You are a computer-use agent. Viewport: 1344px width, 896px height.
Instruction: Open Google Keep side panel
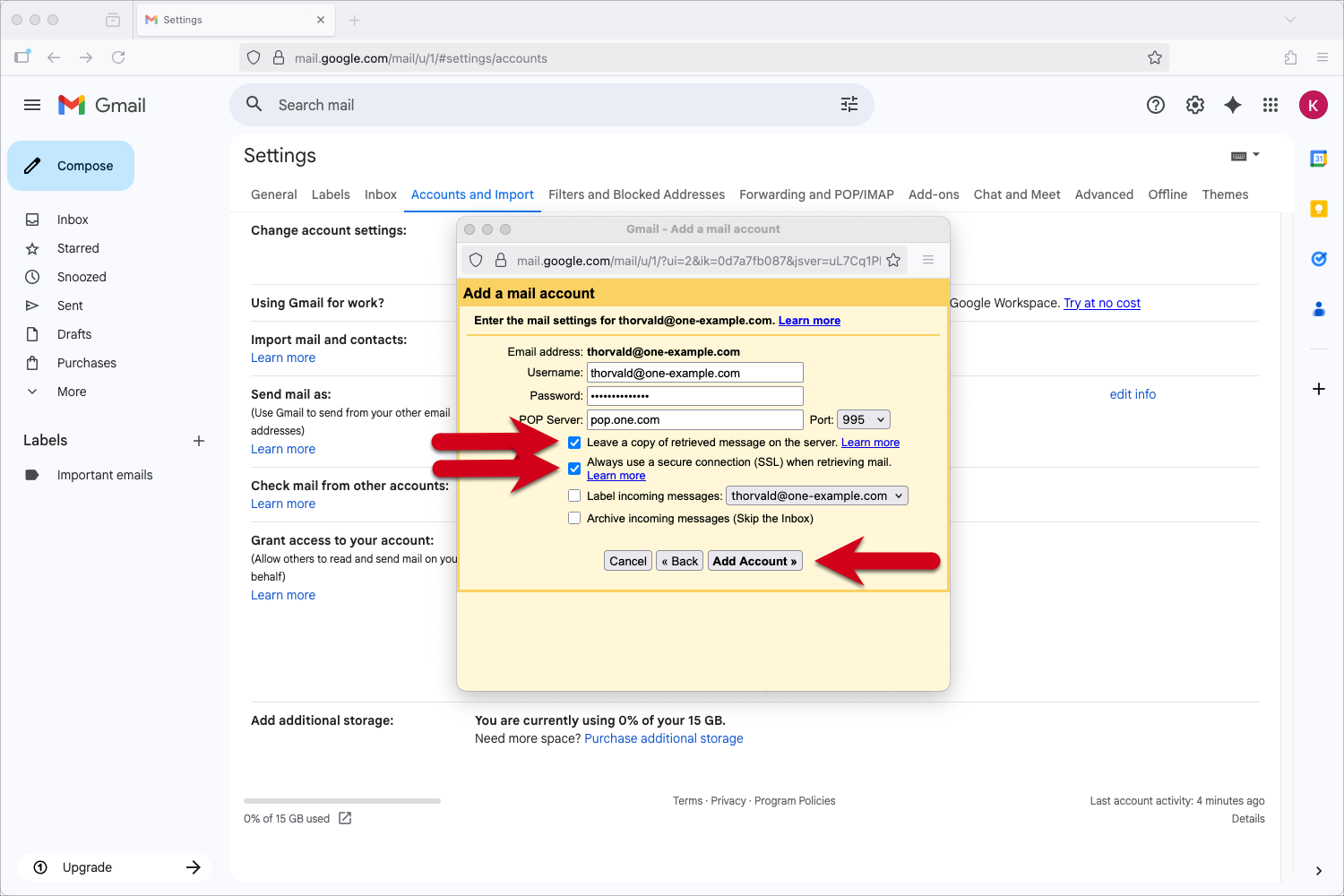point(1319,209)
